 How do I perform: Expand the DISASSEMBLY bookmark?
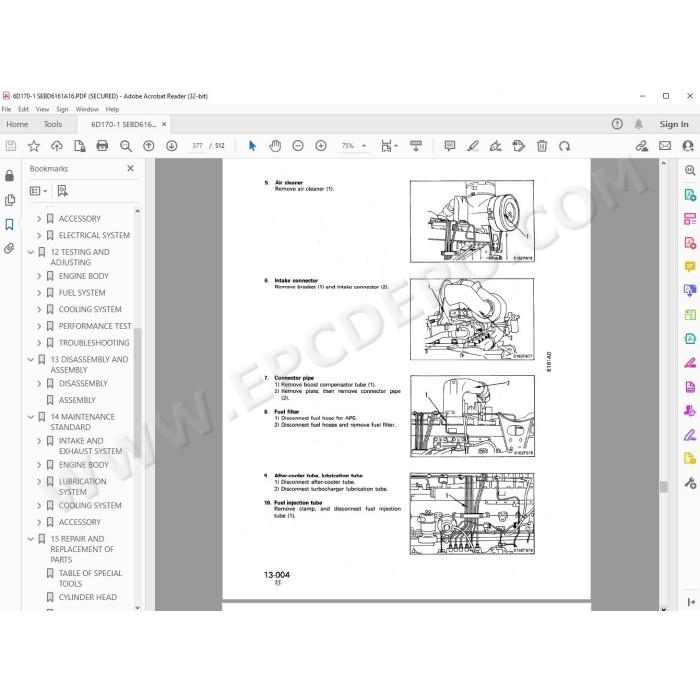pos(39,383)
